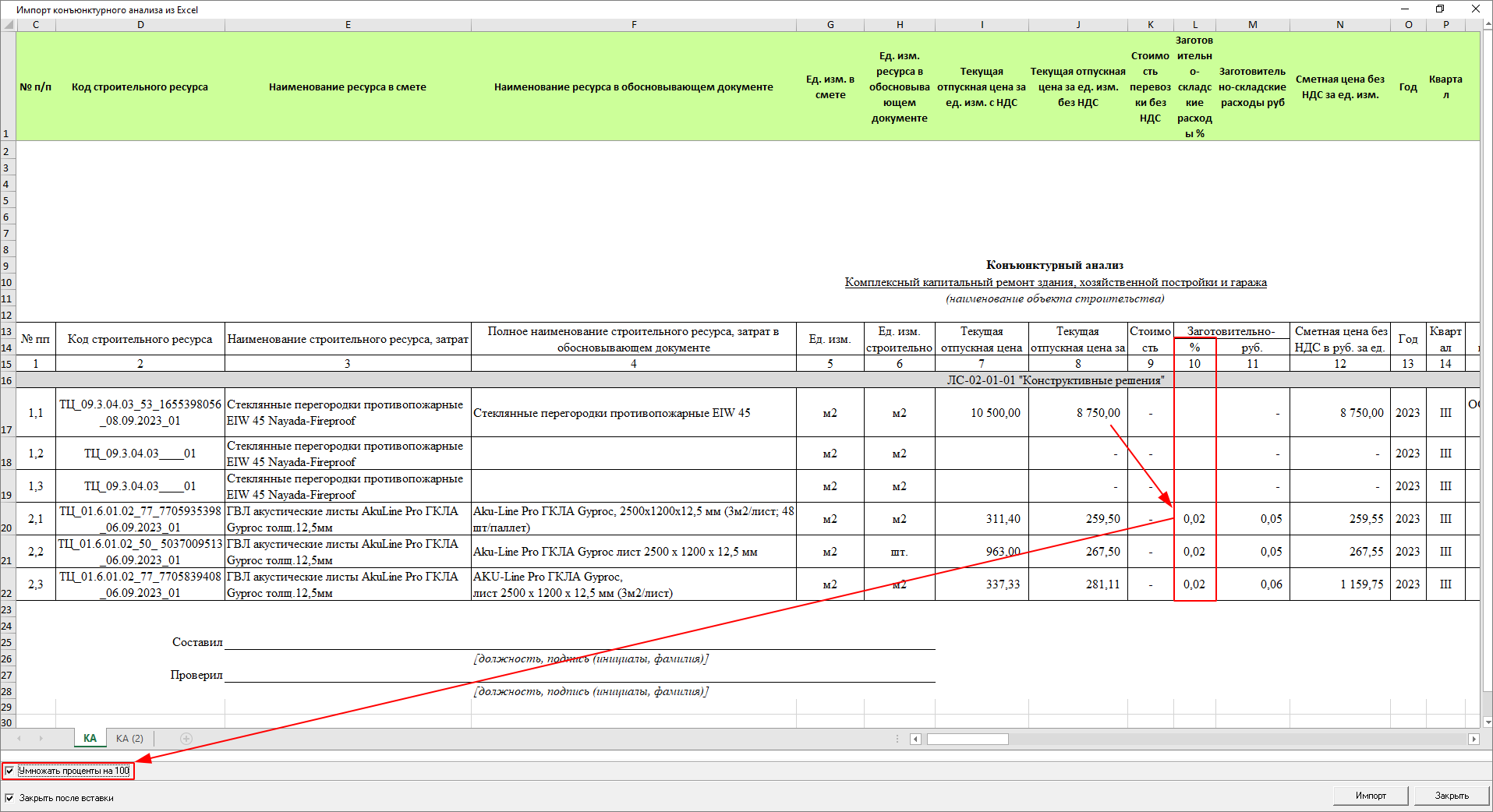
Task: Click the 'Наименование ресурса в смете' header cell
Action: pos(348,86)
